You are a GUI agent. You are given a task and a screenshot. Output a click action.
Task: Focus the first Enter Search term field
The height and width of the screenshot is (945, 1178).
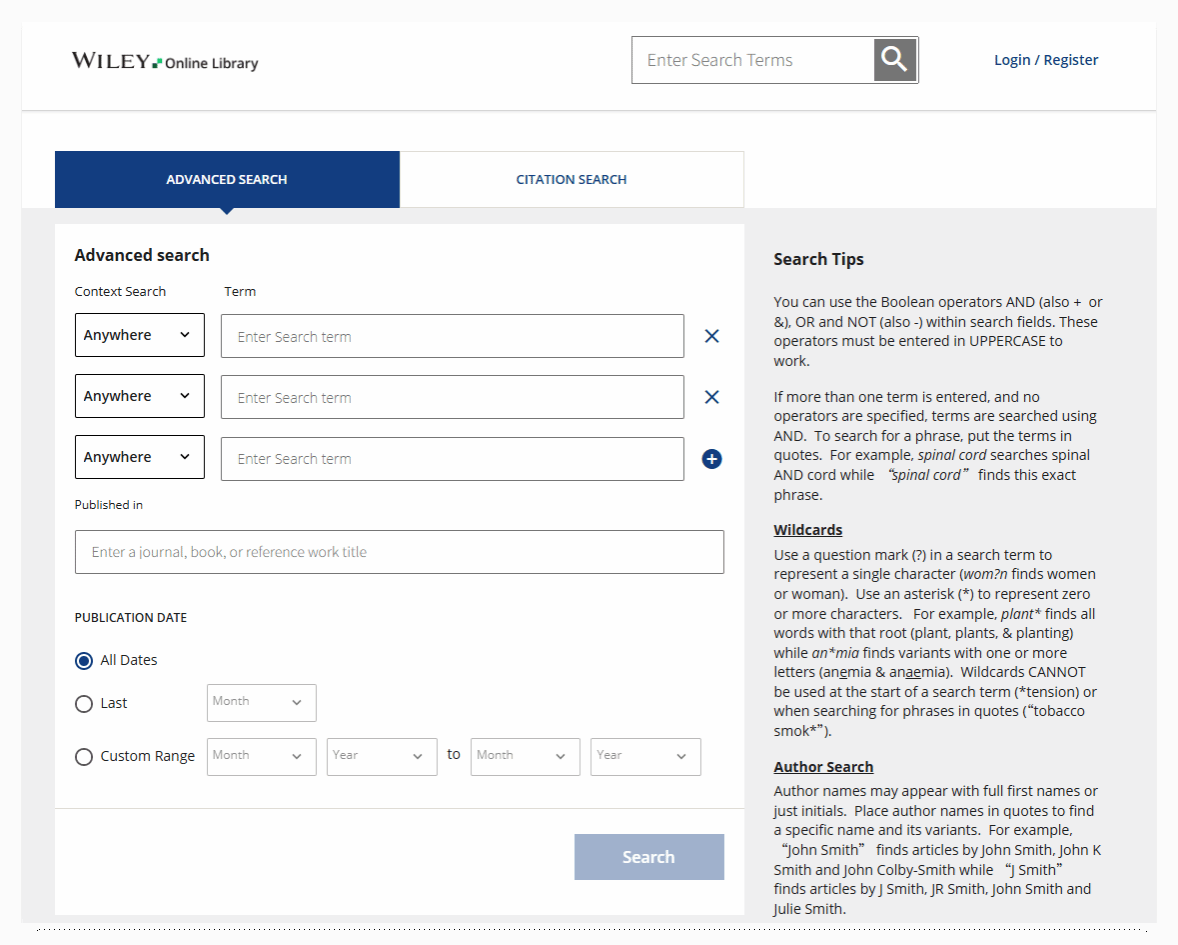pyautogui.click(x=452, y=337)
